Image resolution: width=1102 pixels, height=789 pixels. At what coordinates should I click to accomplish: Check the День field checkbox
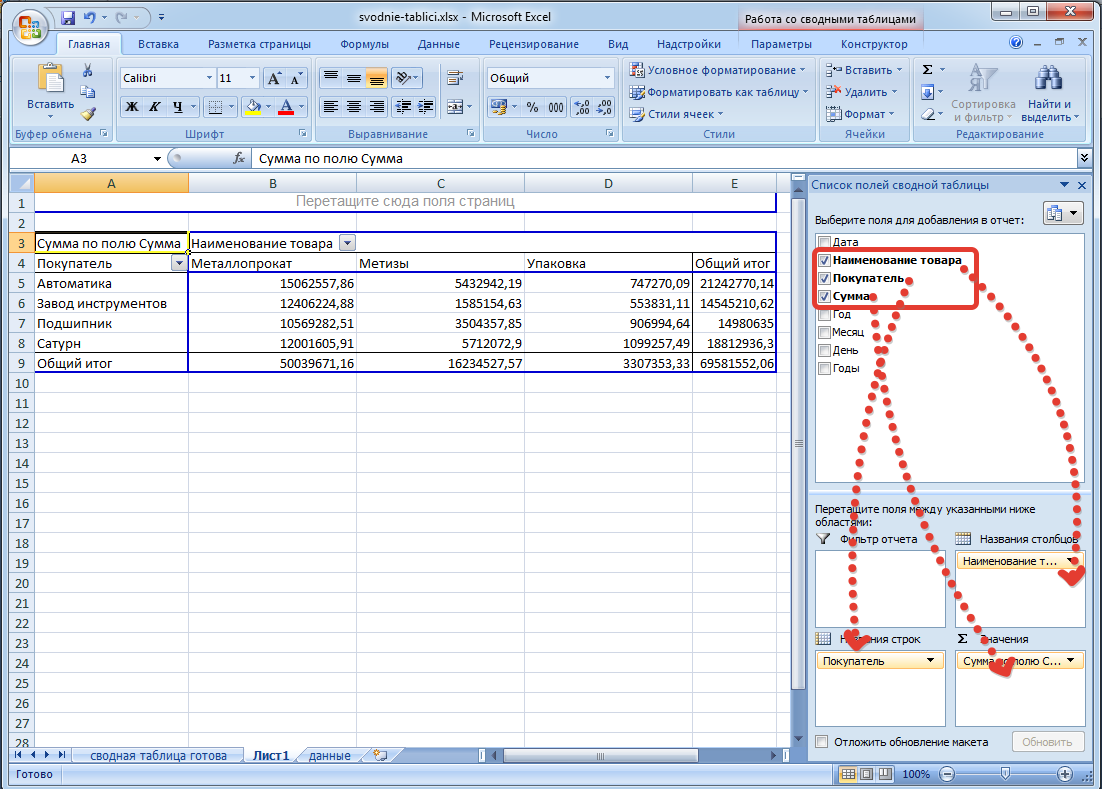pos(824,350)
